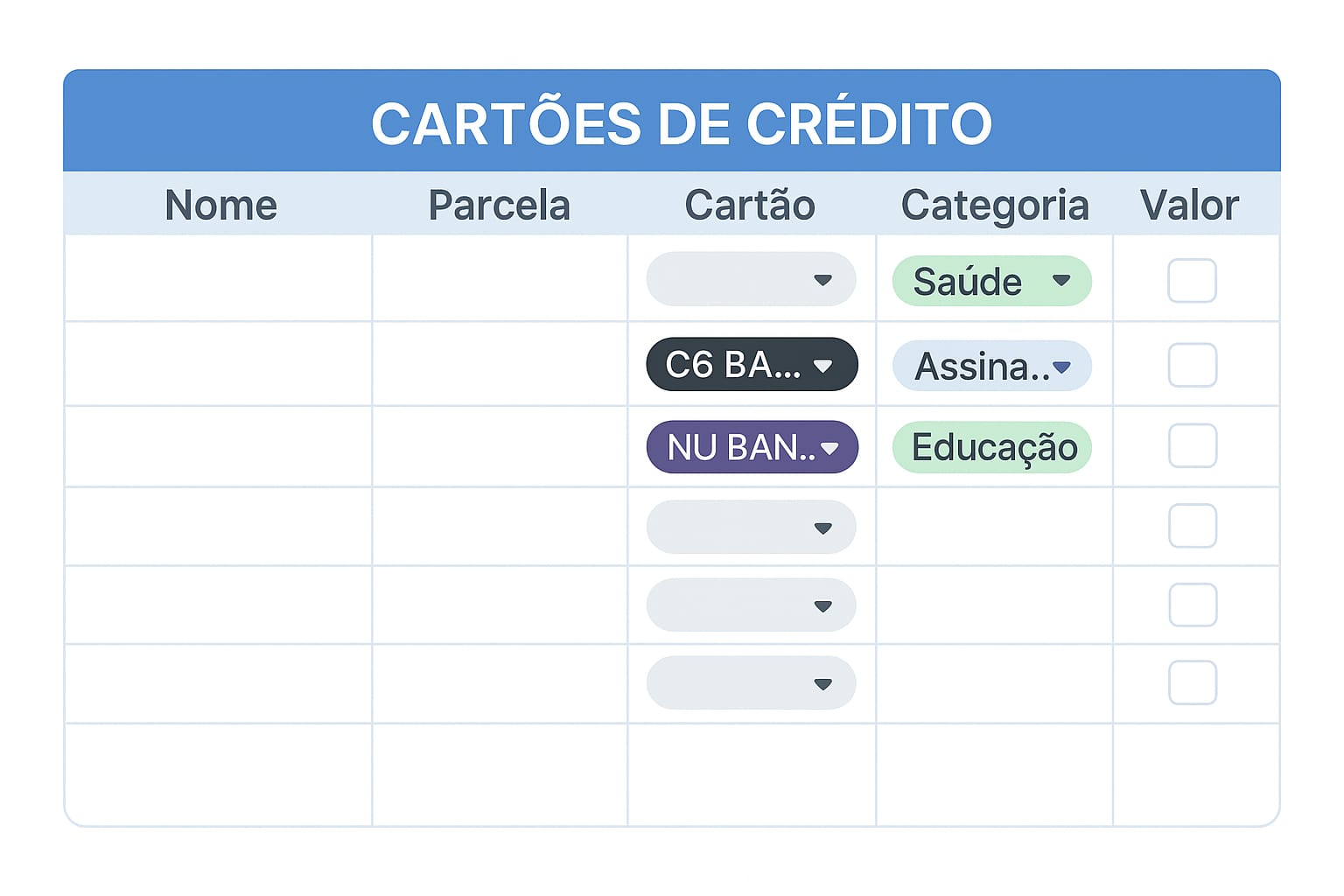Image resolution: width=1344 pixels, height=896 pixels.
Task: Select the Educação category chip
Action: pyautogui.click(x=992, y=448)
